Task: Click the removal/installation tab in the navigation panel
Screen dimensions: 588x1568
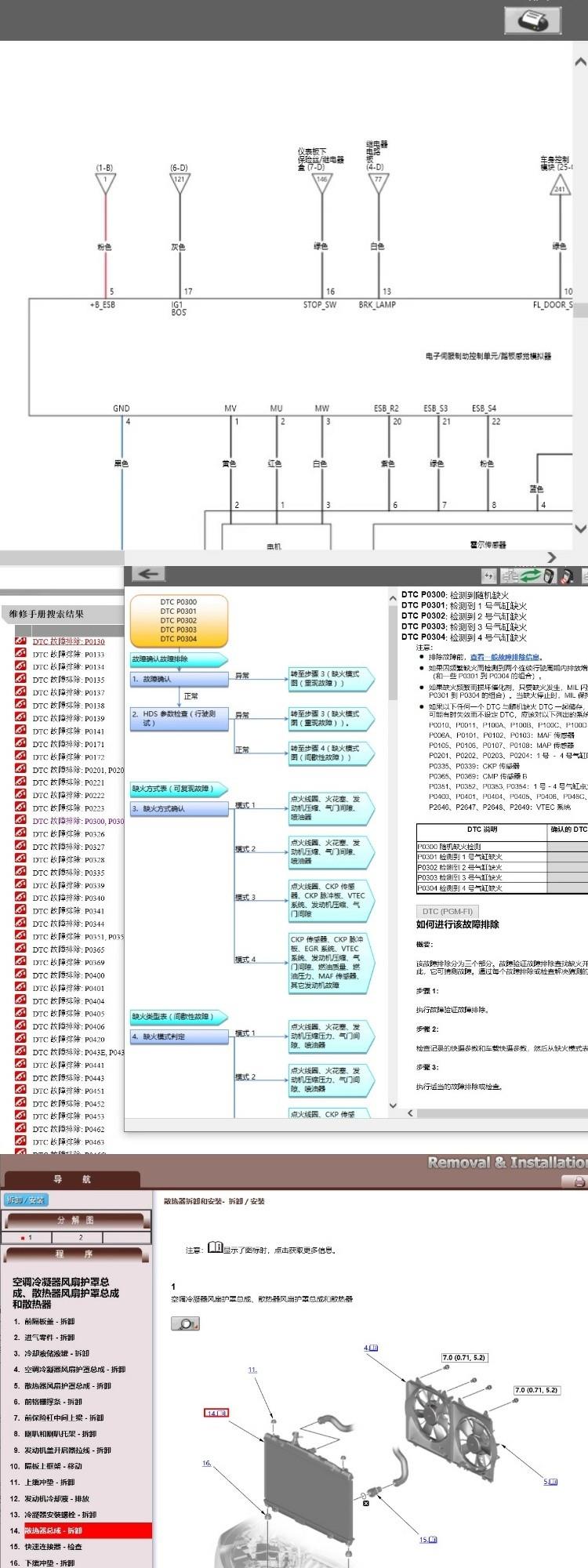Action: pos(26,1200)
